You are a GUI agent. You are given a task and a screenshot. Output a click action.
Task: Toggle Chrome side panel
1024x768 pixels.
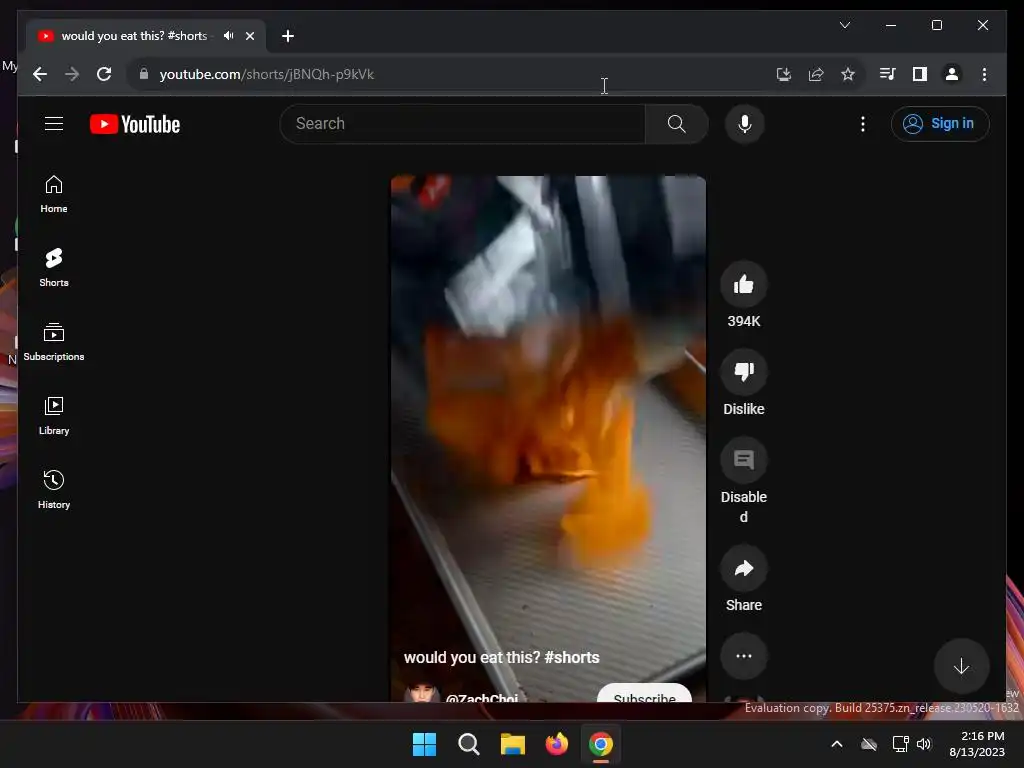920,74
